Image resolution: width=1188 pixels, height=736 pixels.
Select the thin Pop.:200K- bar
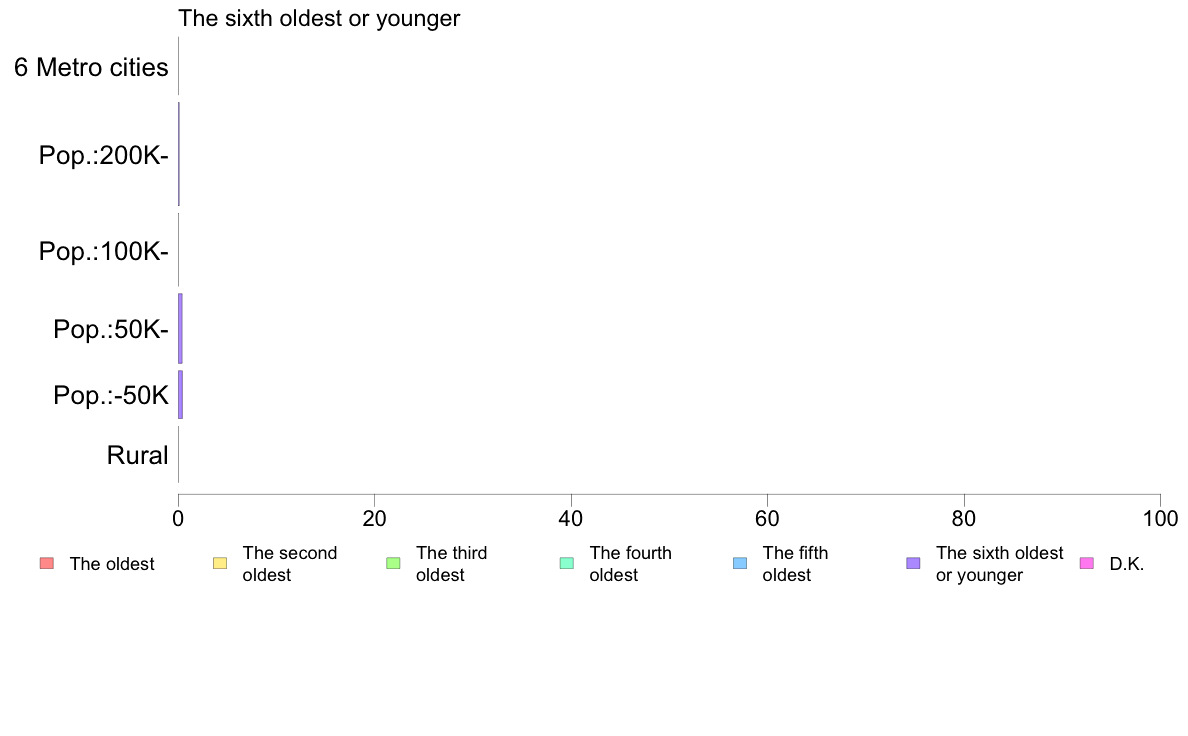coord(179,154)
